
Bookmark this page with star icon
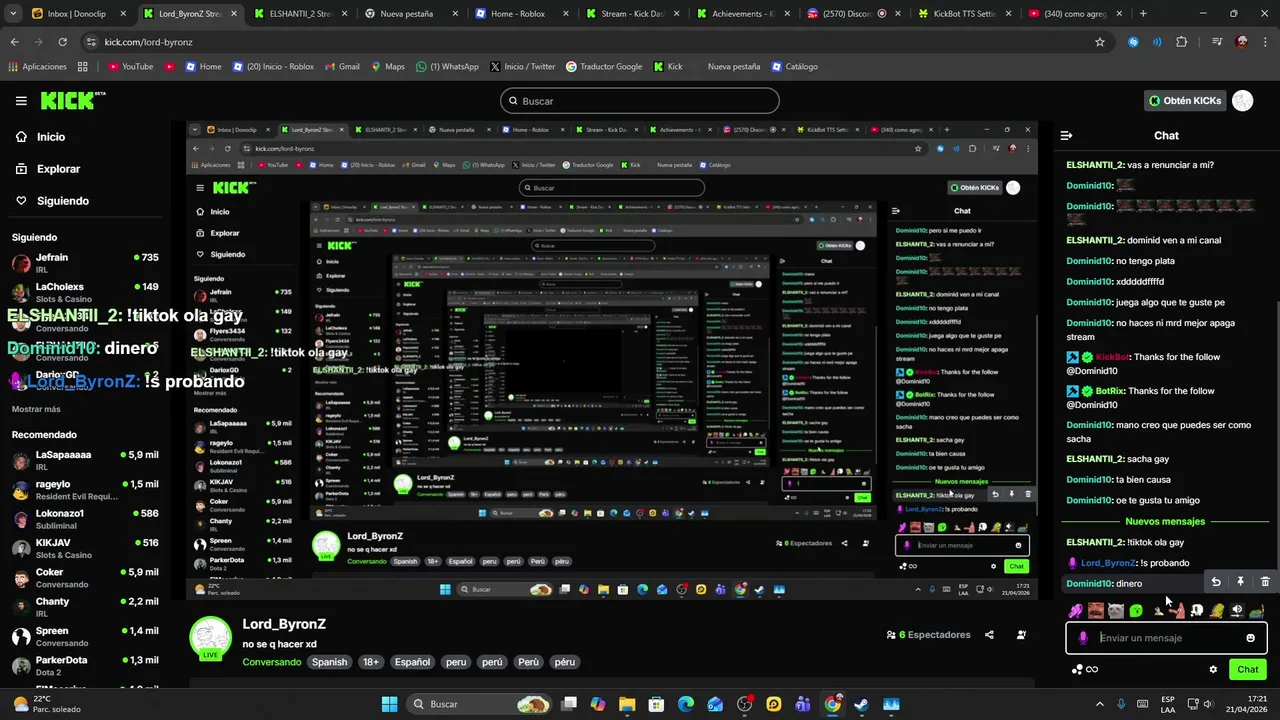tap(1100, 42)
